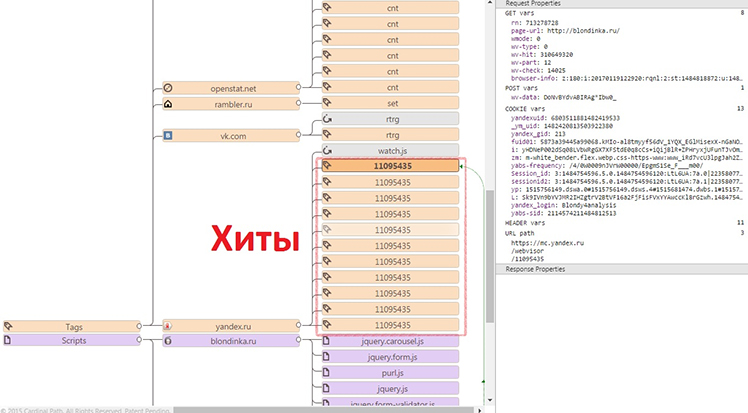
Task: Toggle the openstat.net expander circle
Action: pyautogui.click(x=298, y=87)
